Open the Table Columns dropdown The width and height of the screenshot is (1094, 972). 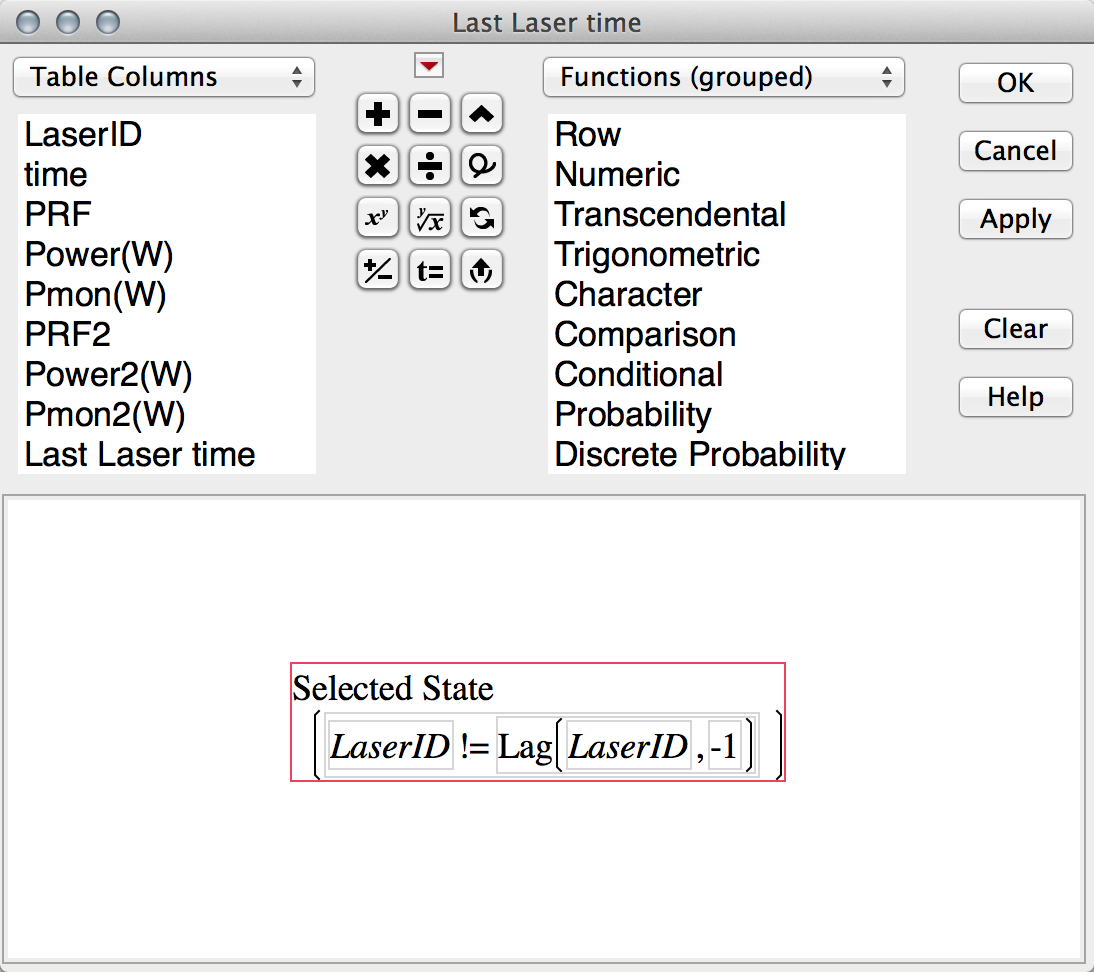point(164,77)
